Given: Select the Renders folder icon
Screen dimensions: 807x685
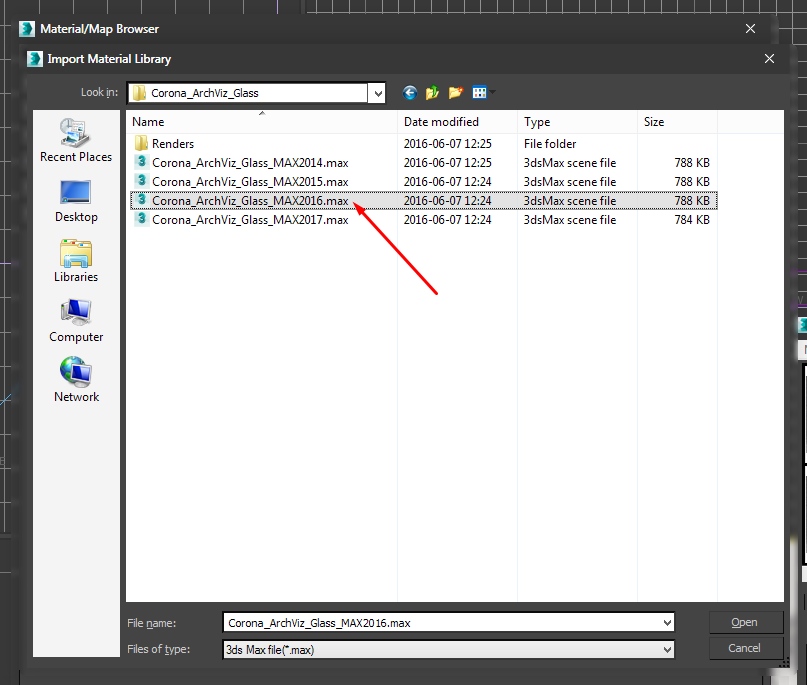Looking at the screenshot, I should (x=141, y=143).
